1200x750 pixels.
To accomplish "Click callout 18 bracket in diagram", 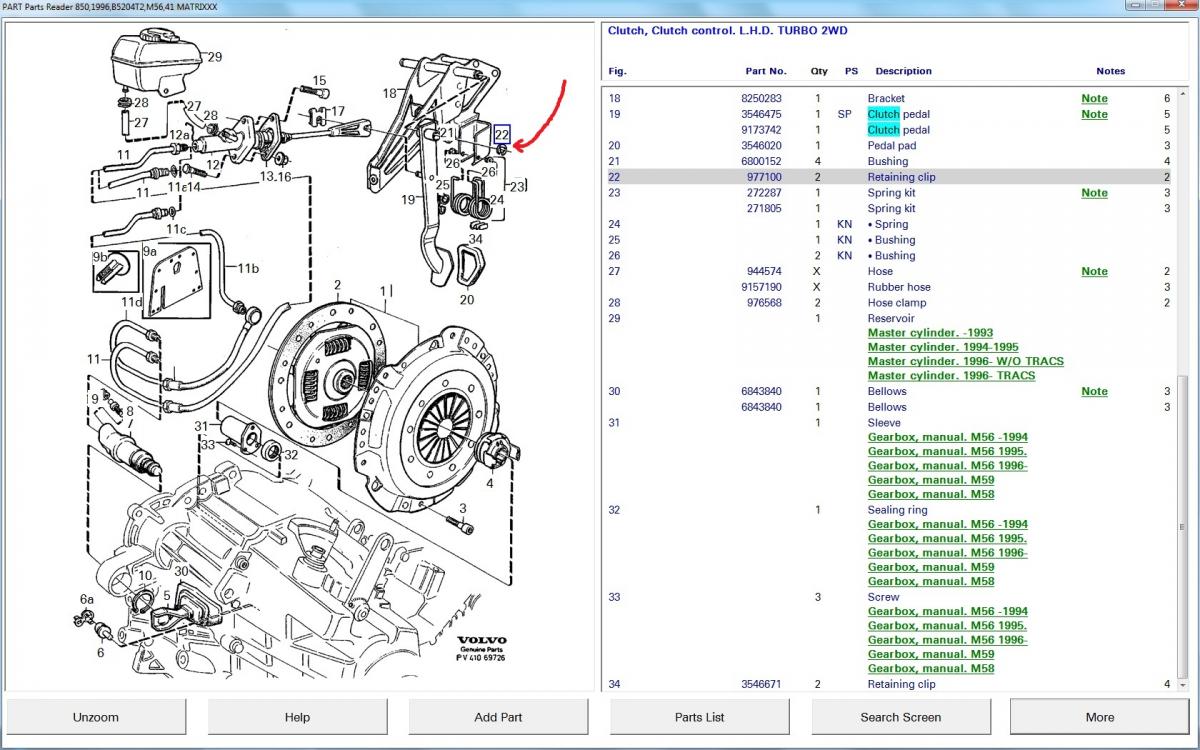I will click(390, 92).
